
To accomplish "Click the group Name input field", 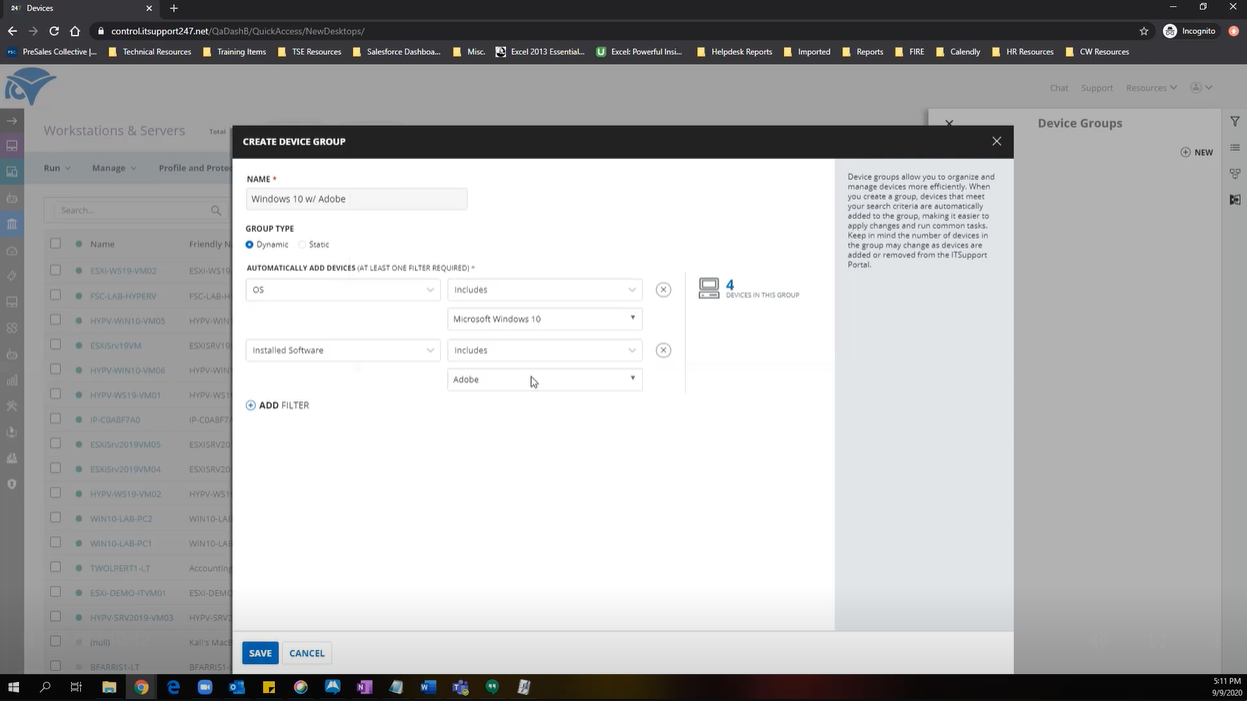I will pos(356,199).
